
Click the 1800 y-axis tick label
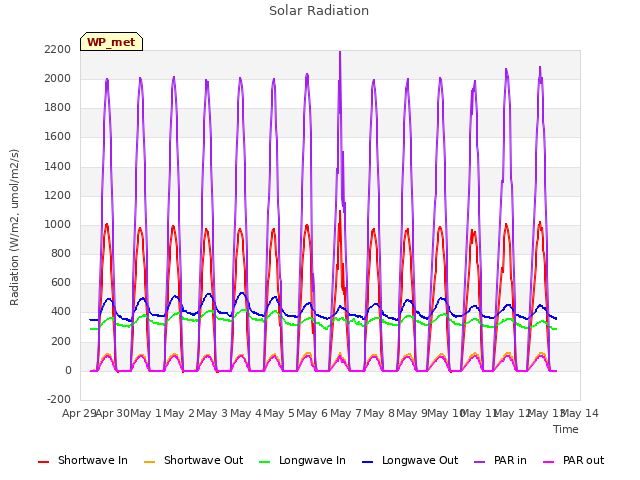click(58, 108)
